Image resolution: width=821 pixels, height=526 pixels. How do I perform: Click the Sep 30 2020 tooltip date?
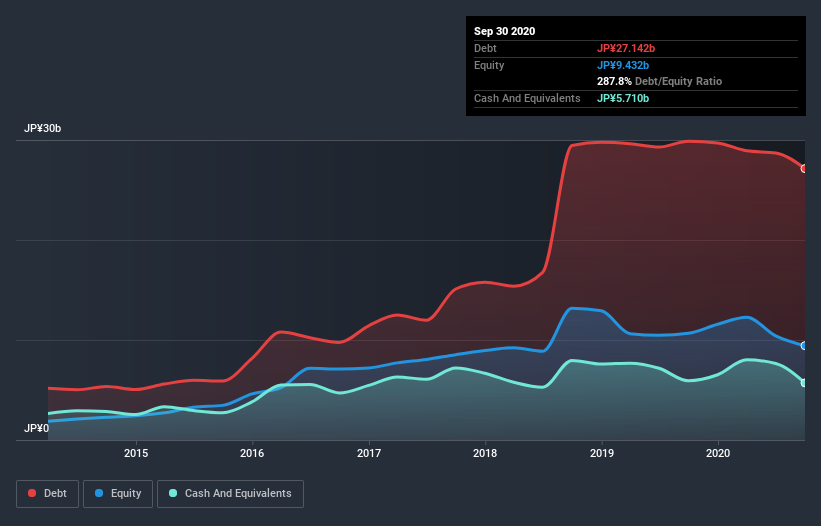click(505, 31)
